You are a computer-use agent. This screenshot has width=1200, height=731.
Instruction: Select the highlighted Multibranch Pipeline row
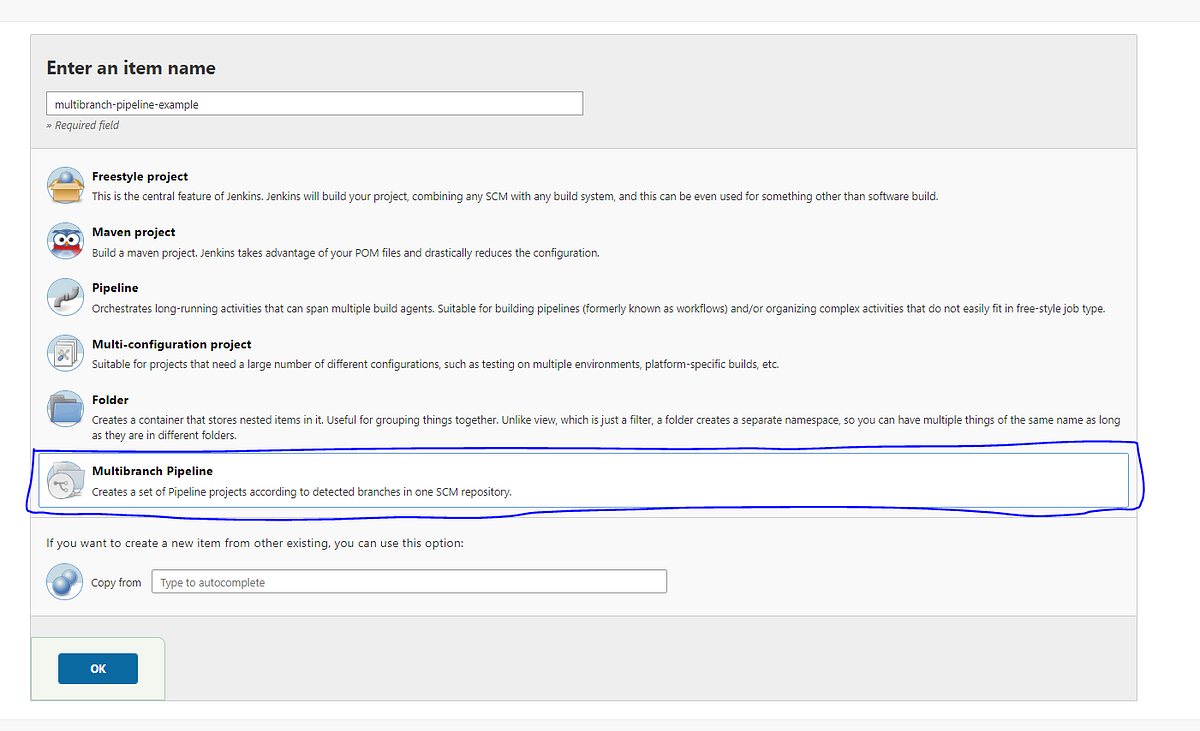coord(585,481)
